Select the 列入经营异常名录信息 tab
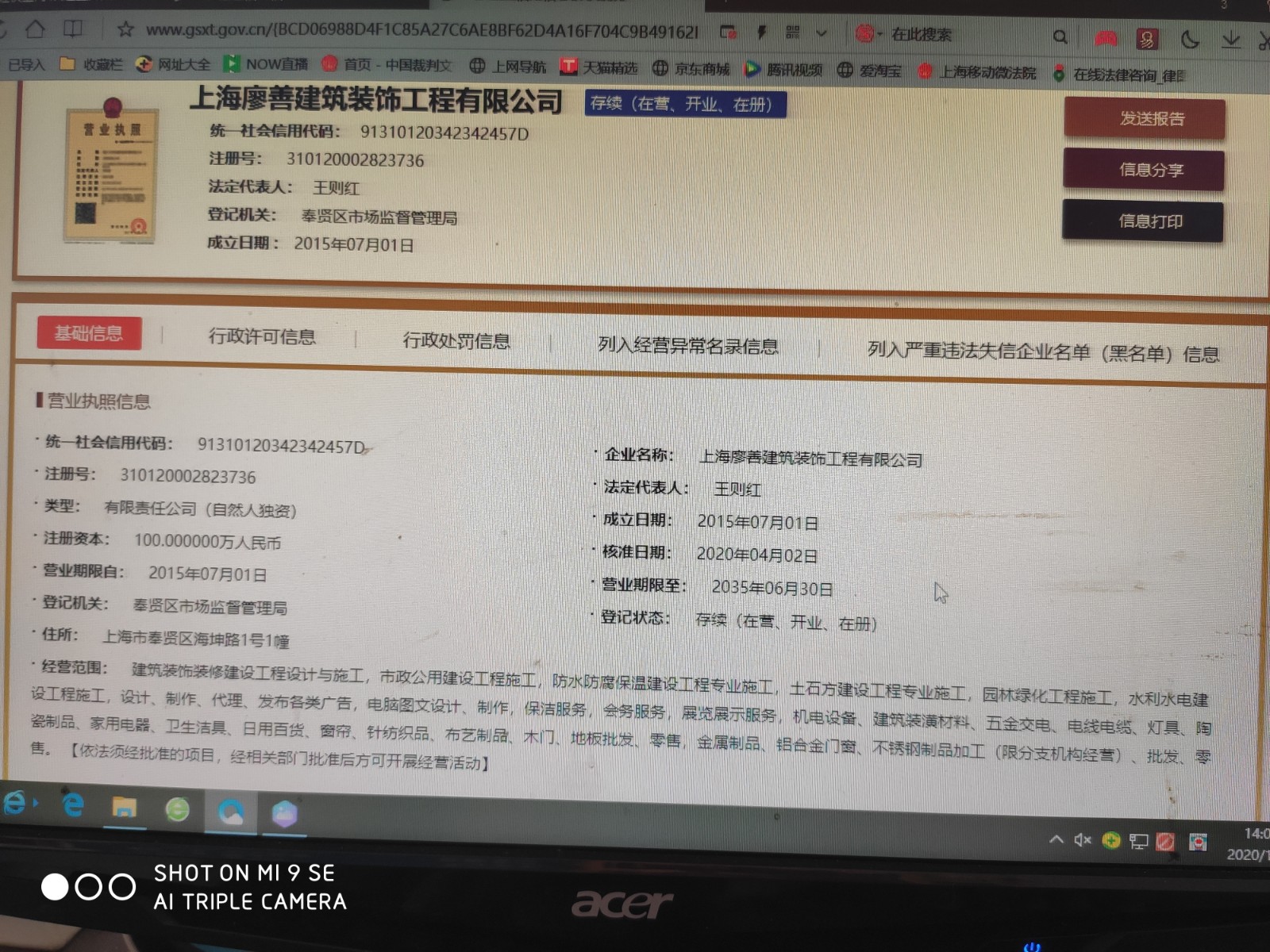 687,346
